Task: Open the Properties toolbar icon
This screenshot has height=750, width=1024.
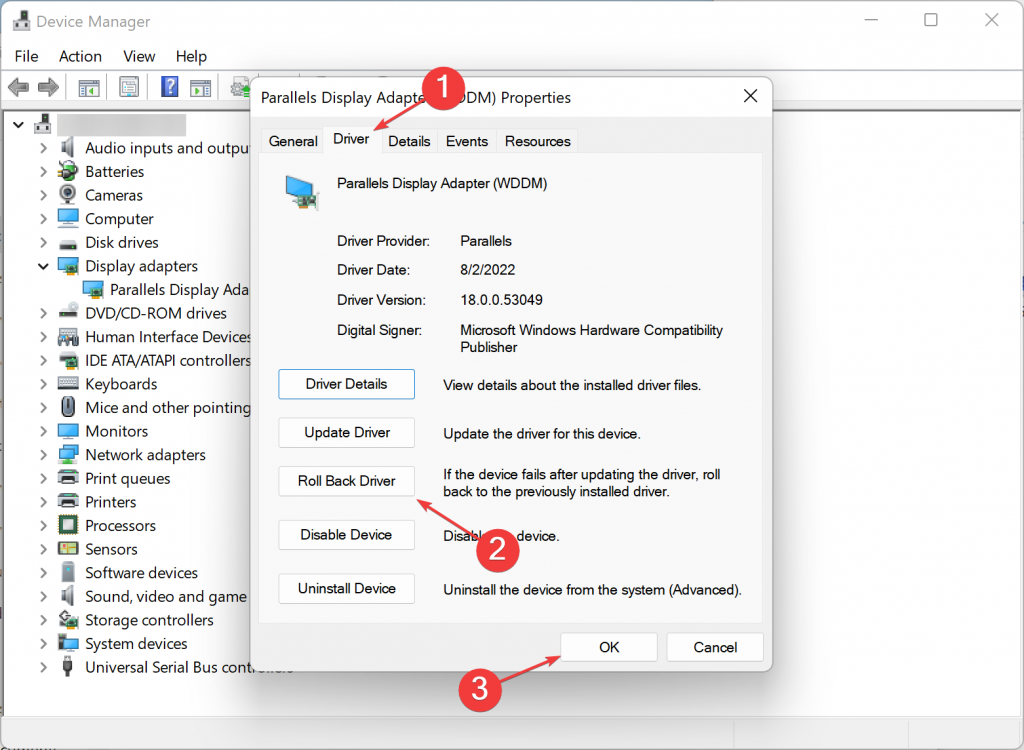Action: tap(129, 86)
